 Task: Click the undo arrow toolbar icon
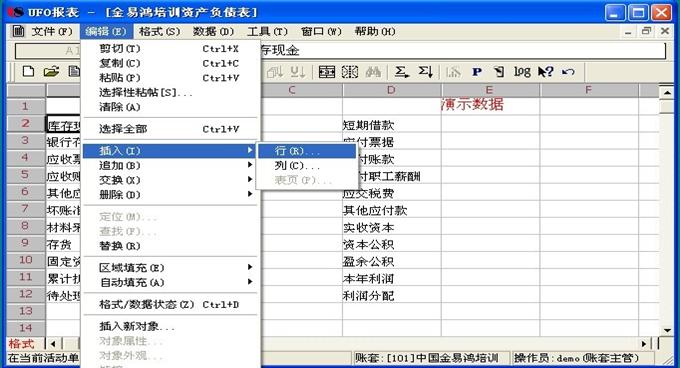568,72
